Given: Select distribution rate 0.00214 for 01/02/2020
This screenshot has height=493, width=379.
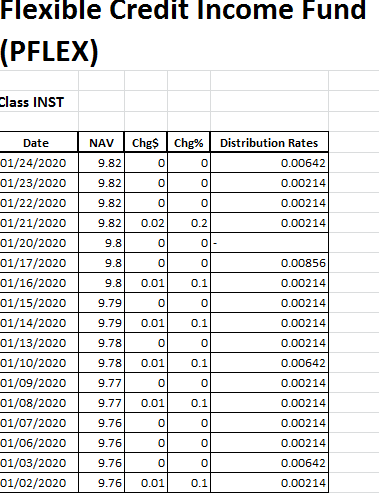Looking at the screenshot, I should (269, 483).
